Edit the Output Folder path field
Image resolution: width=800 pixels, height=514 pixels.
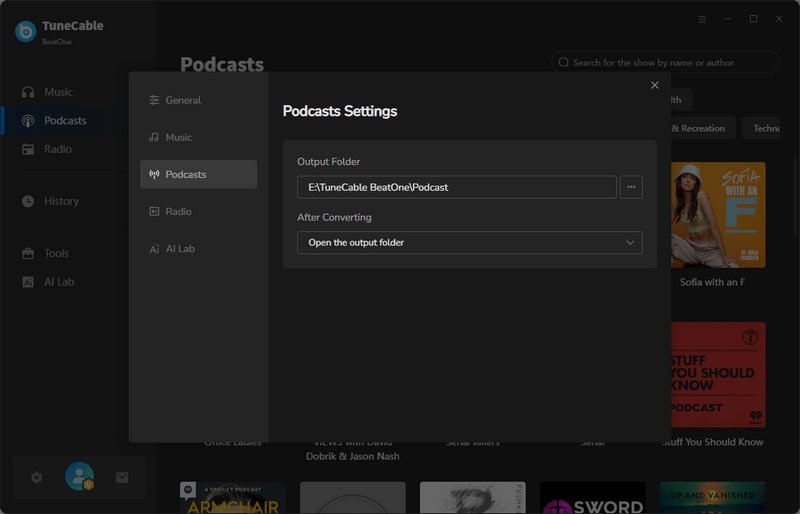tap(457, 187)
